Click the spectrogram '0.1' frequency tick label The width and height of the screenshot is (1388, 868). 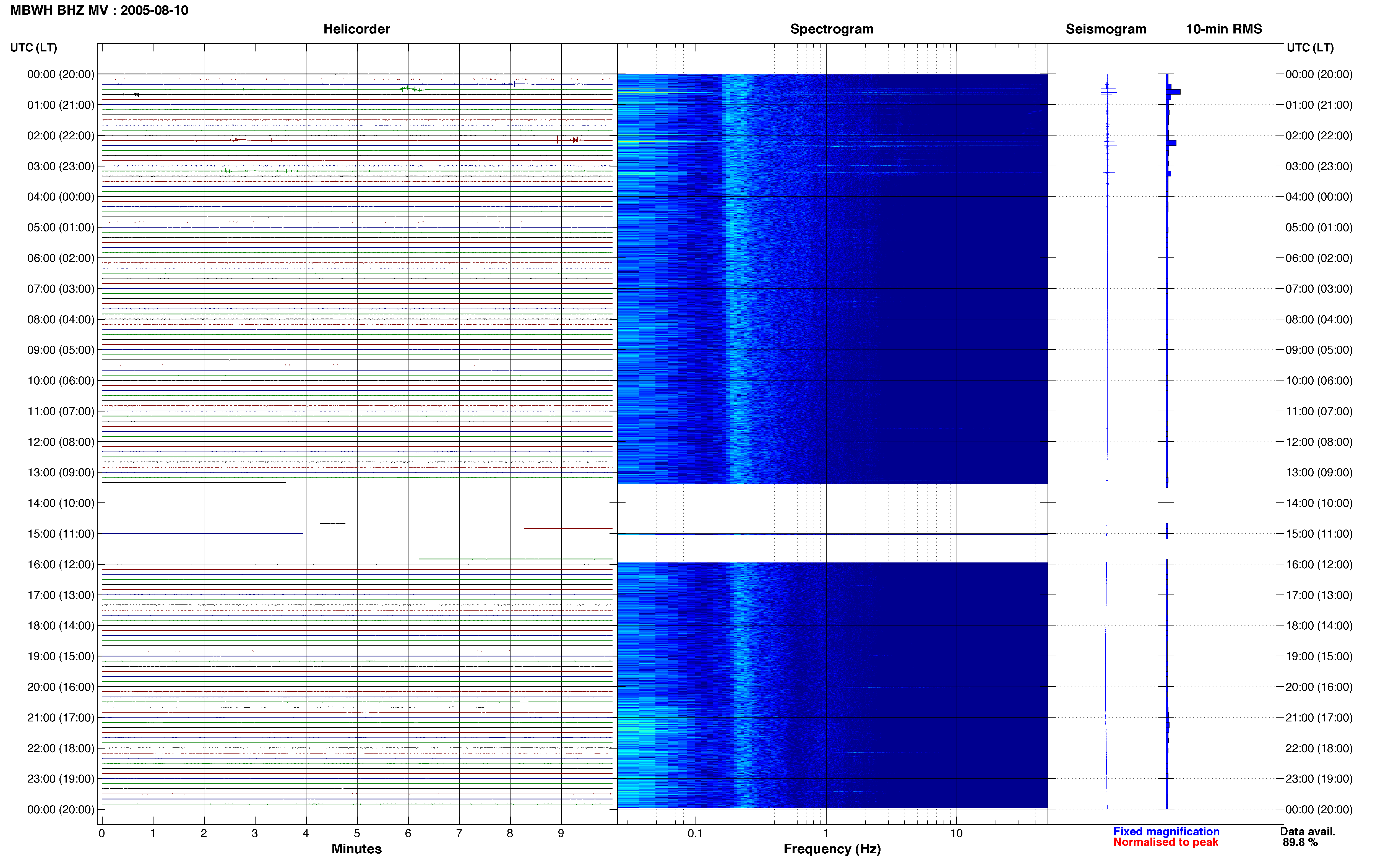click(695, 833)
